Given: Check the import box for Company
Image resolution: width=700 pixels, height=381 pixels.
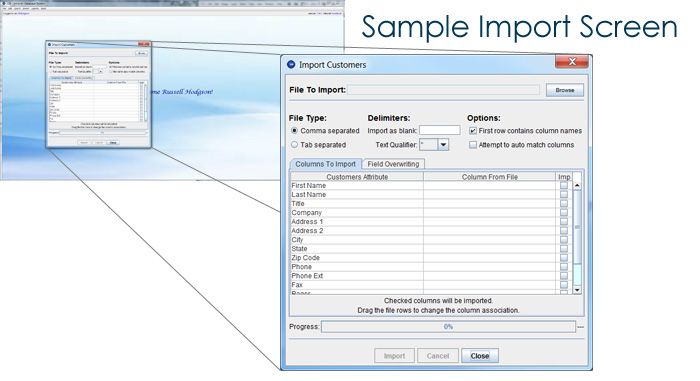Looking at the screenshot, I should pyautogui.click(x=564, y=213).
